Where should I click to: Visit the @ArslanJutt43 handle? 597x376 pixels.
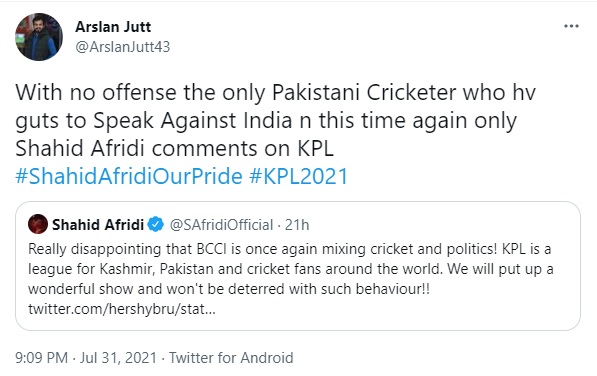[x=123, y=47]
